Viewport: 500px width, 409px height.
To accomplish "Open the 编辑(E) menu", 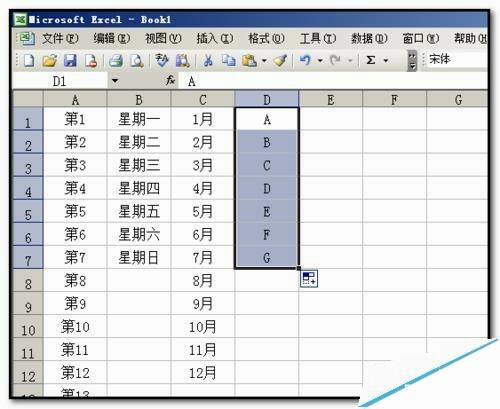I will pyautogui.click(x=112, y=39).
